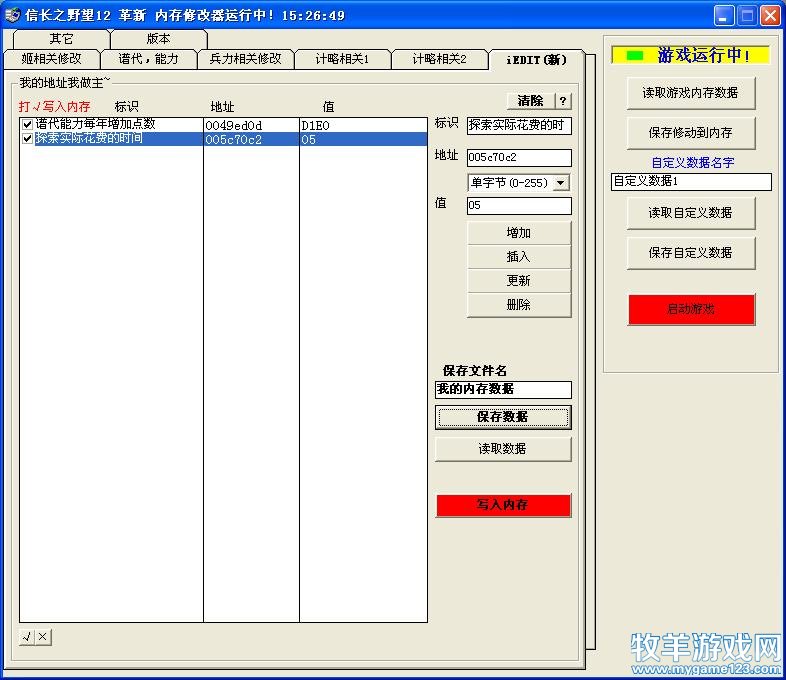This screenshot has width=786, height=680.
Task: Switch to the 其它 tab
Action: click(x=61, y=39)
